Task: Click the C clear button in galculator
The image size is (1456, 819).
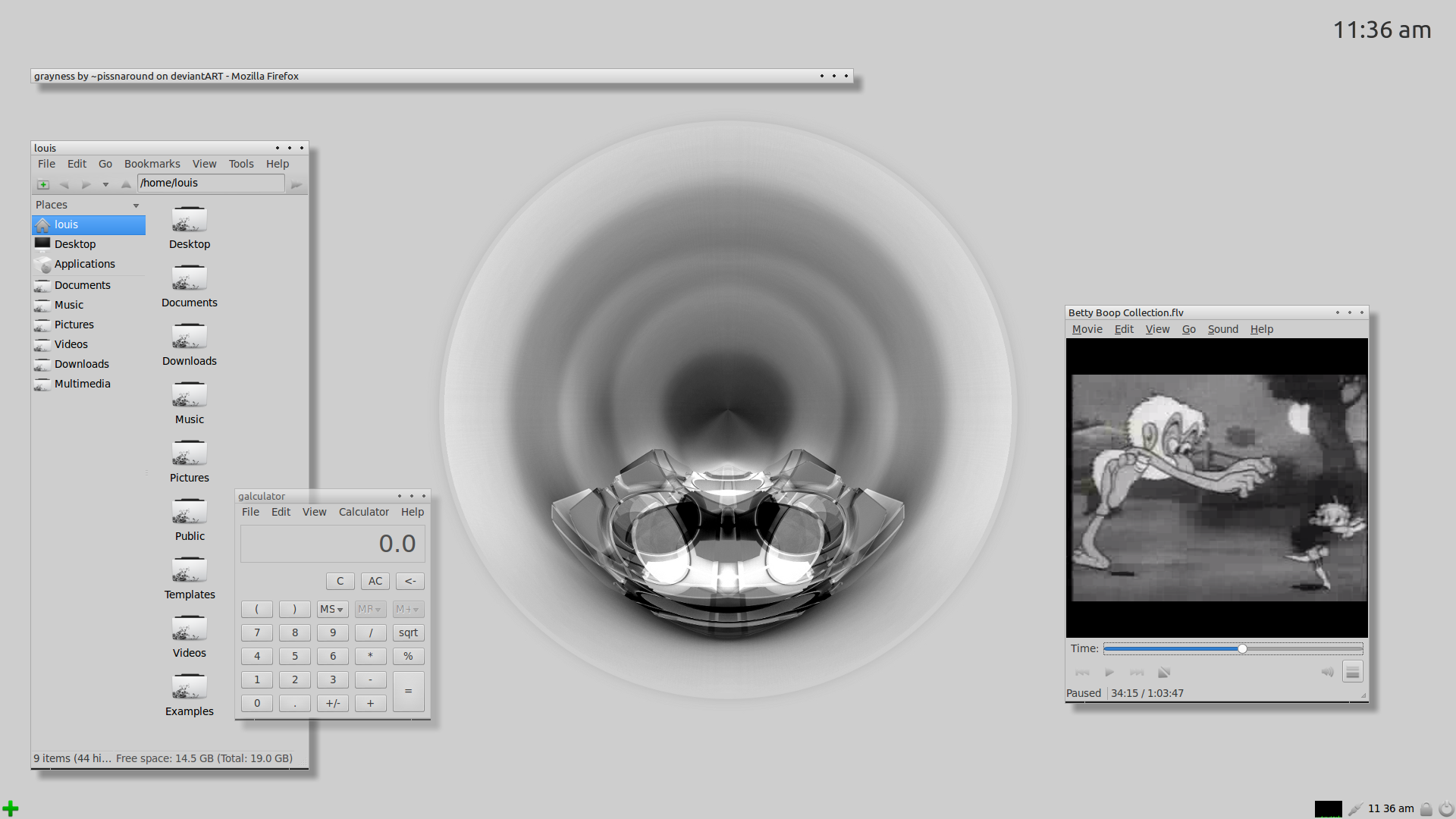Action: (x=340, y=581)
